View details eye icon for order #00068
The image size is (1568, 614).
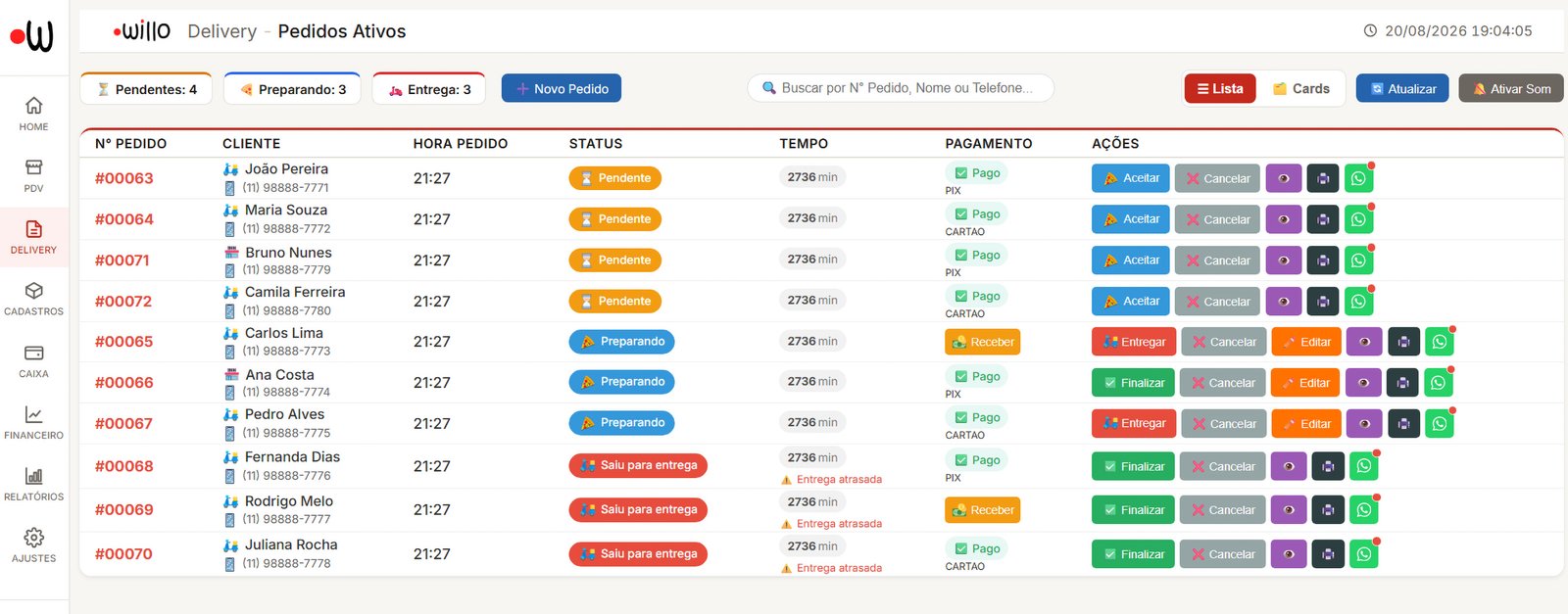[x=1289, y=466]
